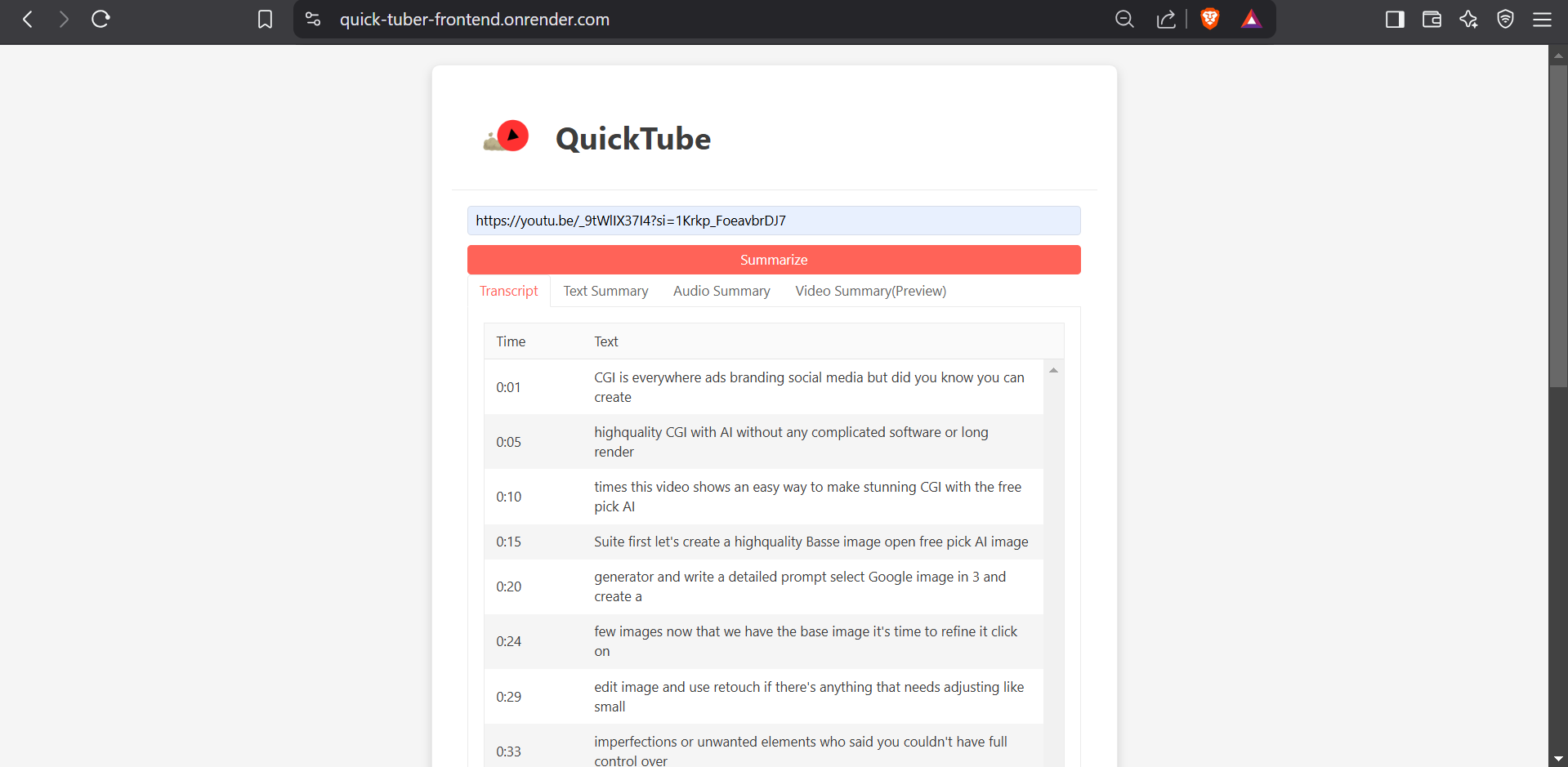Go back using browser back arrow
Image resolution: width=1568 pixels, height=767 pixels.
[x=28, y=20]
